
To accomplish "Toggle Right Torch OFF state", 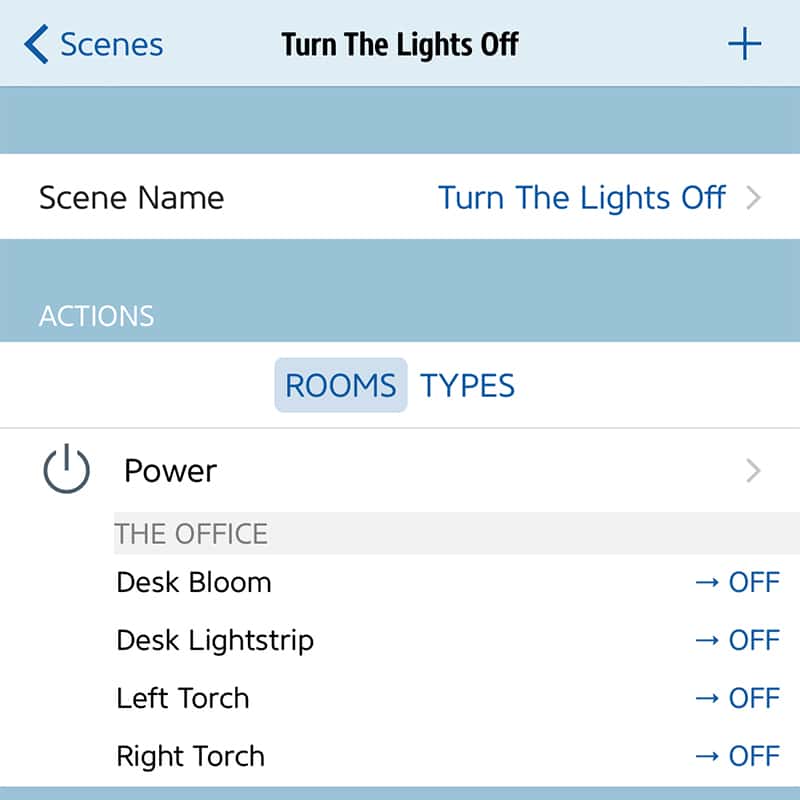I will pos(737,756).
